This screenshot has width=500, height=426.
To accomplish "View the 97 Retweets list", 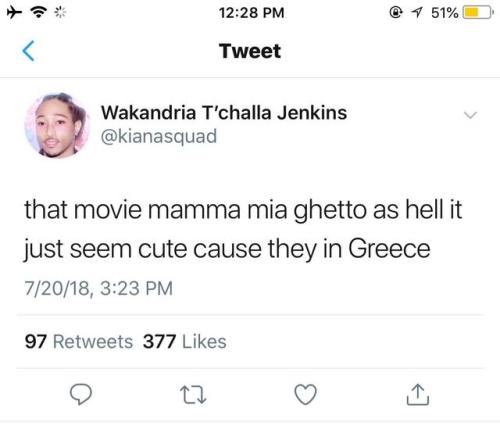I will tap(79, 342).
